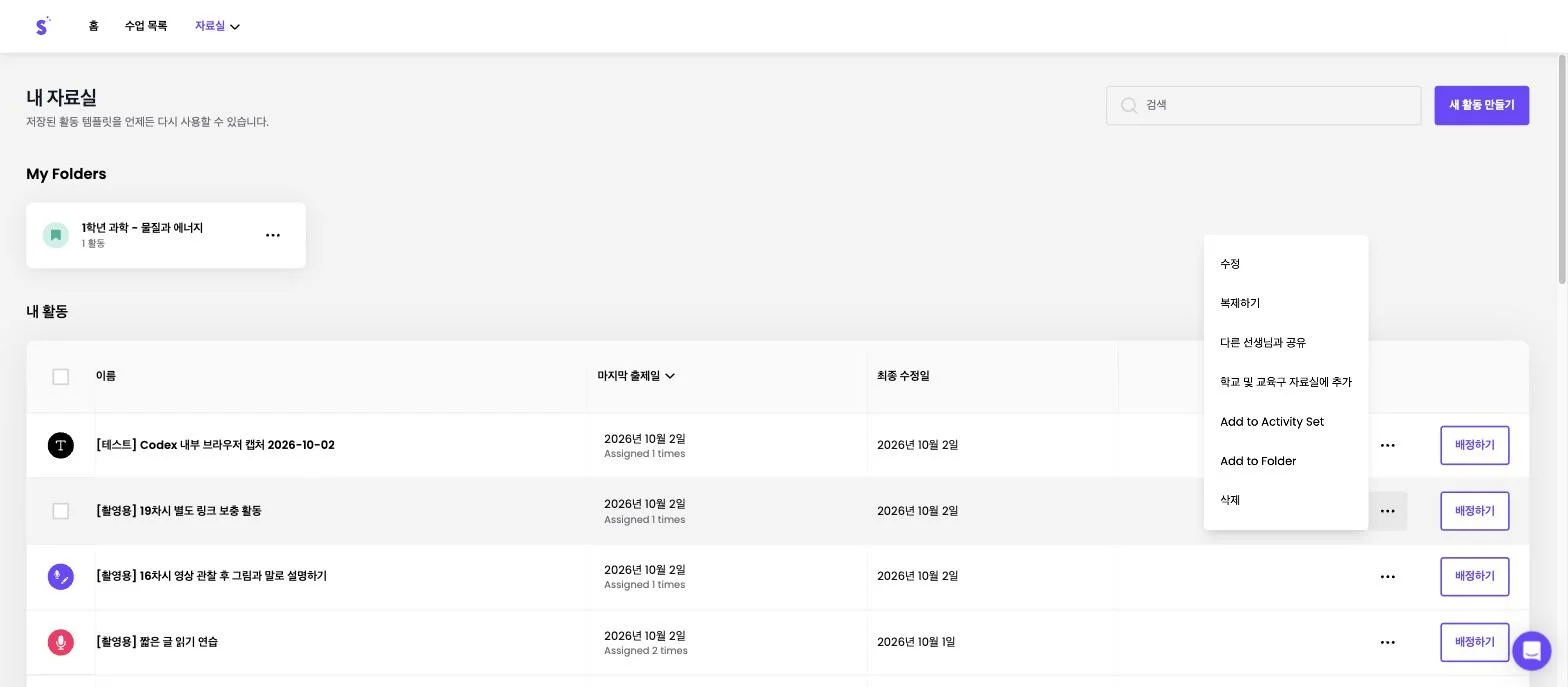Open the chat support bubble icon

(1531, 650)
